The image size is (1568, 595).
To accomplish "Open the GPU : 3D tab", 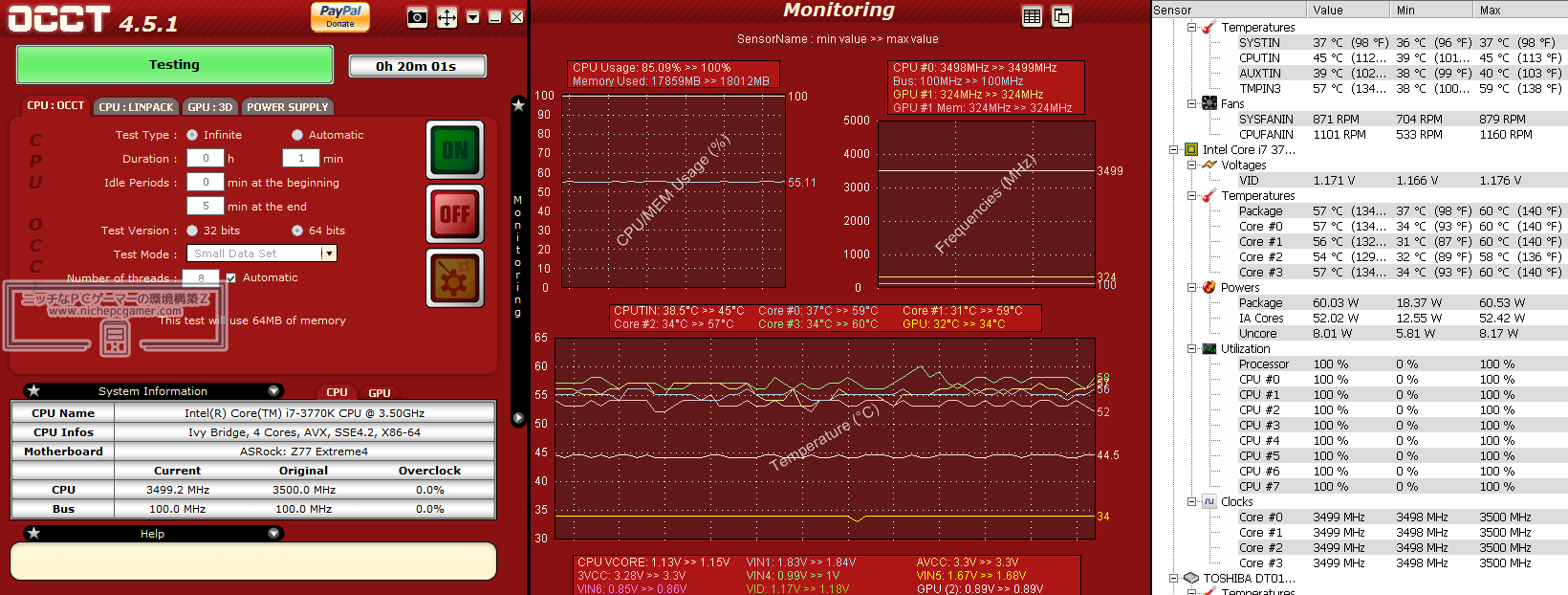I will [210, 107].
